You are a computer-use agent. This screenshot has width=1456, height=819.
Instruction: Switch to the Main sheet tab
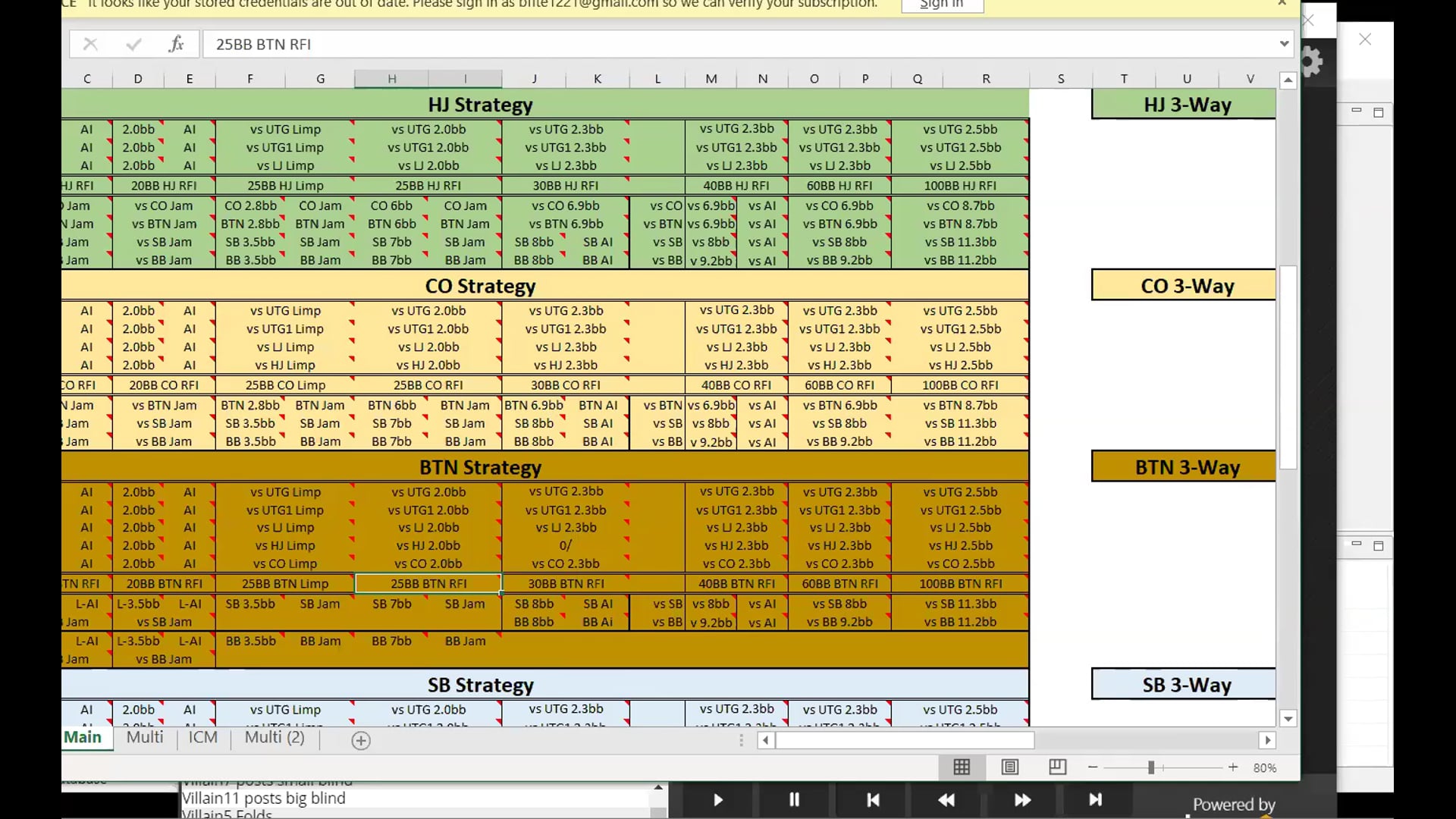(x=83, y=737)
